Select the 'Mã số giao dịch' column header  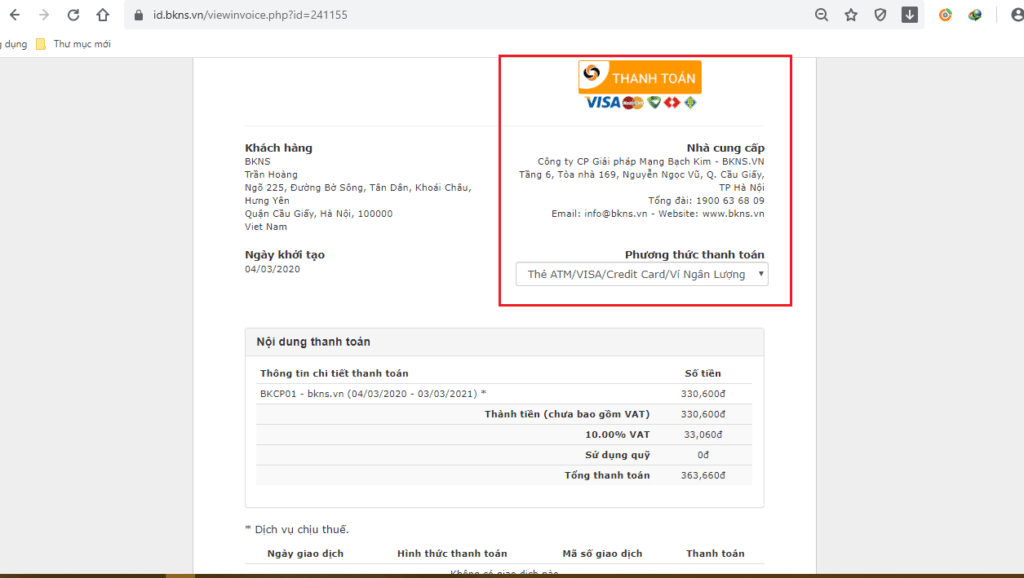[602, 554]
